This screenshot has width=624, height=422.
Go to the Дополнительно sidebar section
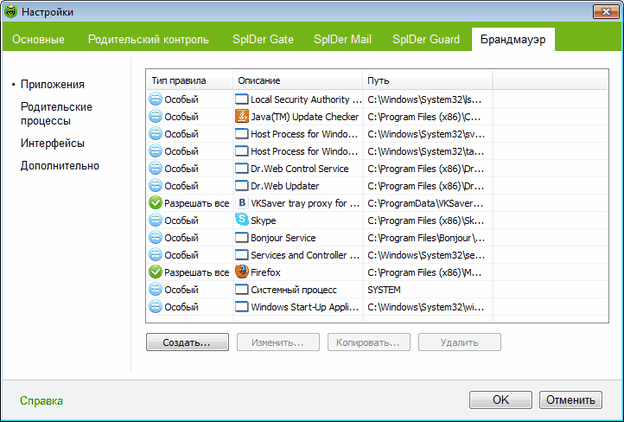(x=60, y=165)
